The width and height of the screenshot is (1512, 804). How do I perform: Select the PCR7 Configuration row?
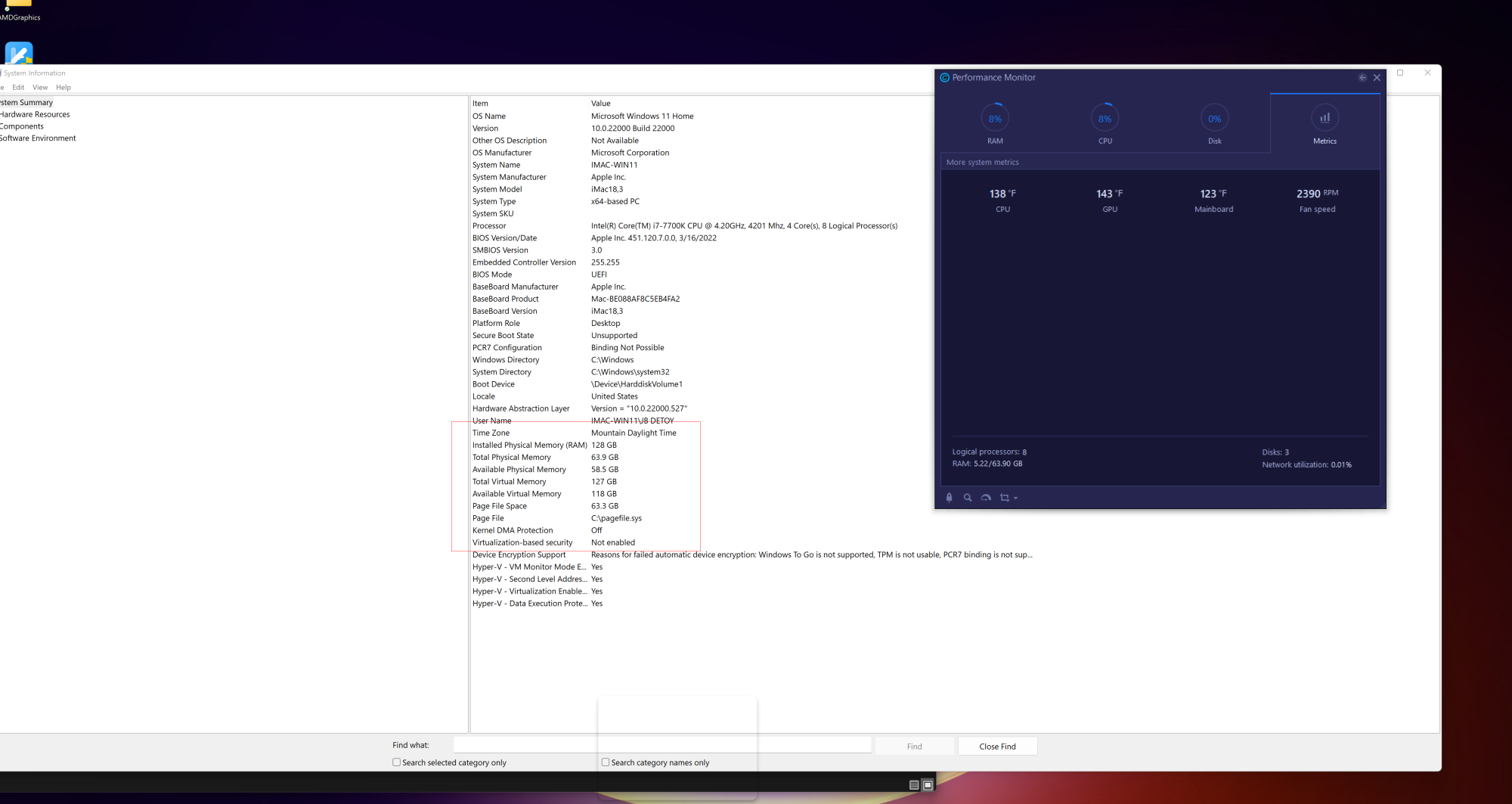coord(569,348)
